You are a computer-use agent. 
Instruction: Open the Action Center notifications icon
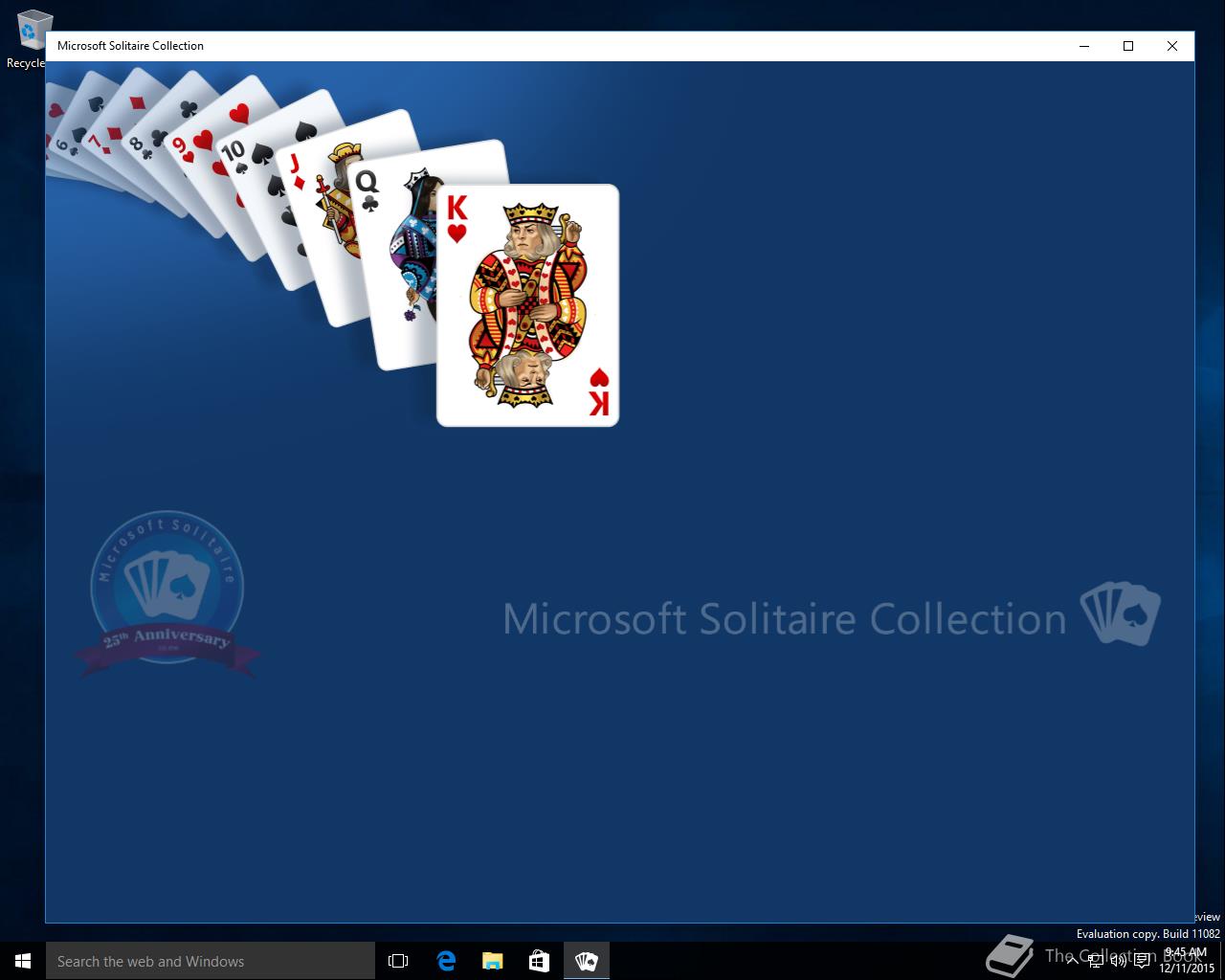point(1142,961)
